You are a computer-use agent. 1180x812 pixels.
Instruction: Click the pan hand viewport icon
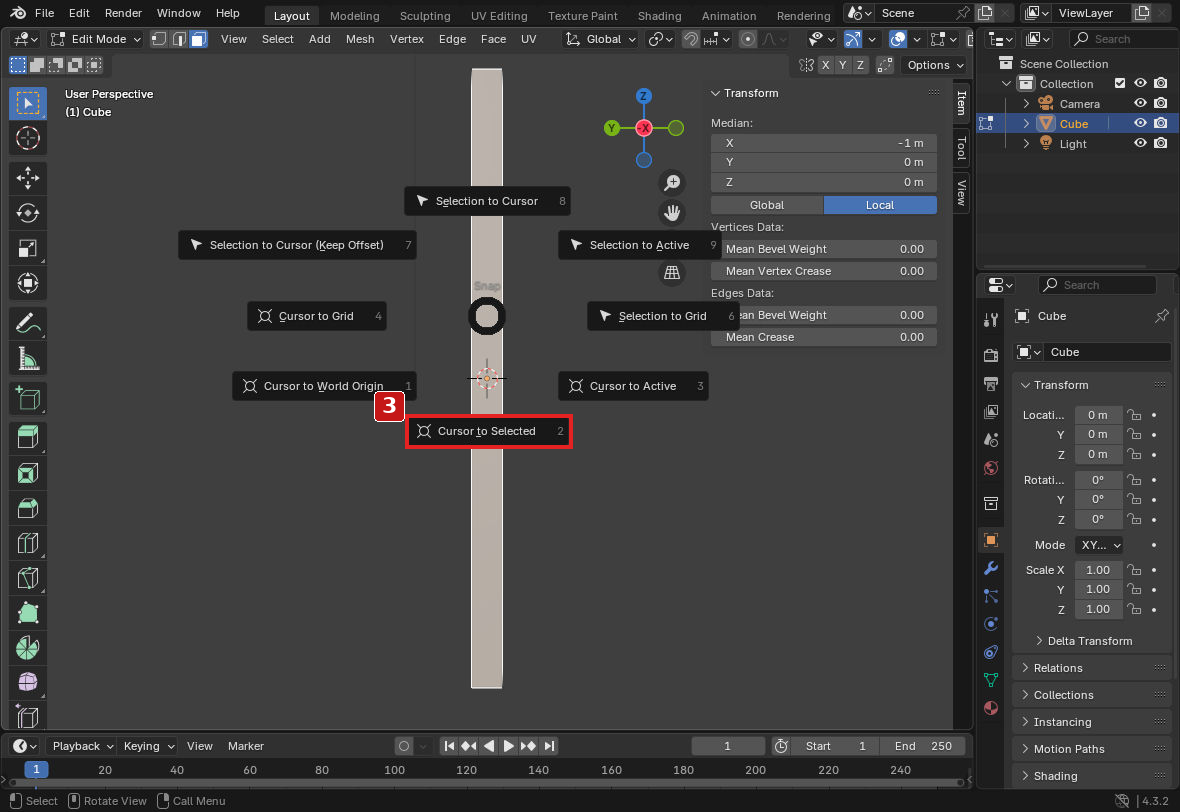coord(672,213)
